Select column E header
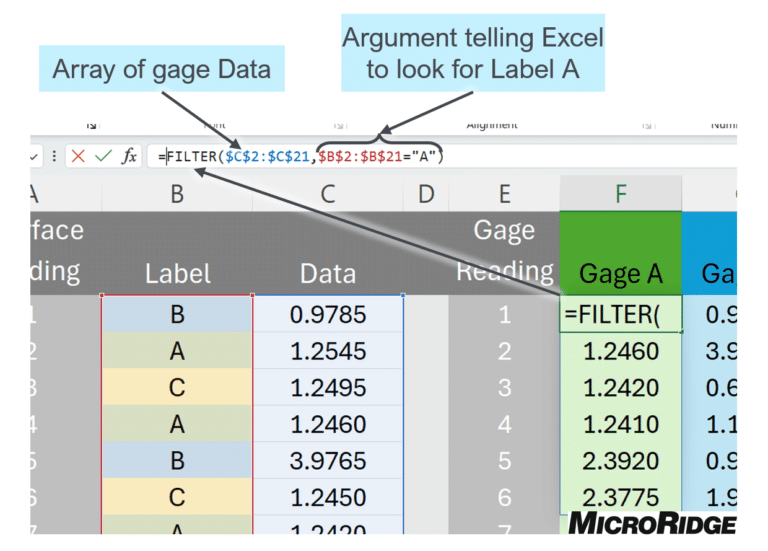768x551 pixels. pyautogui.click(x=504, y=194)
